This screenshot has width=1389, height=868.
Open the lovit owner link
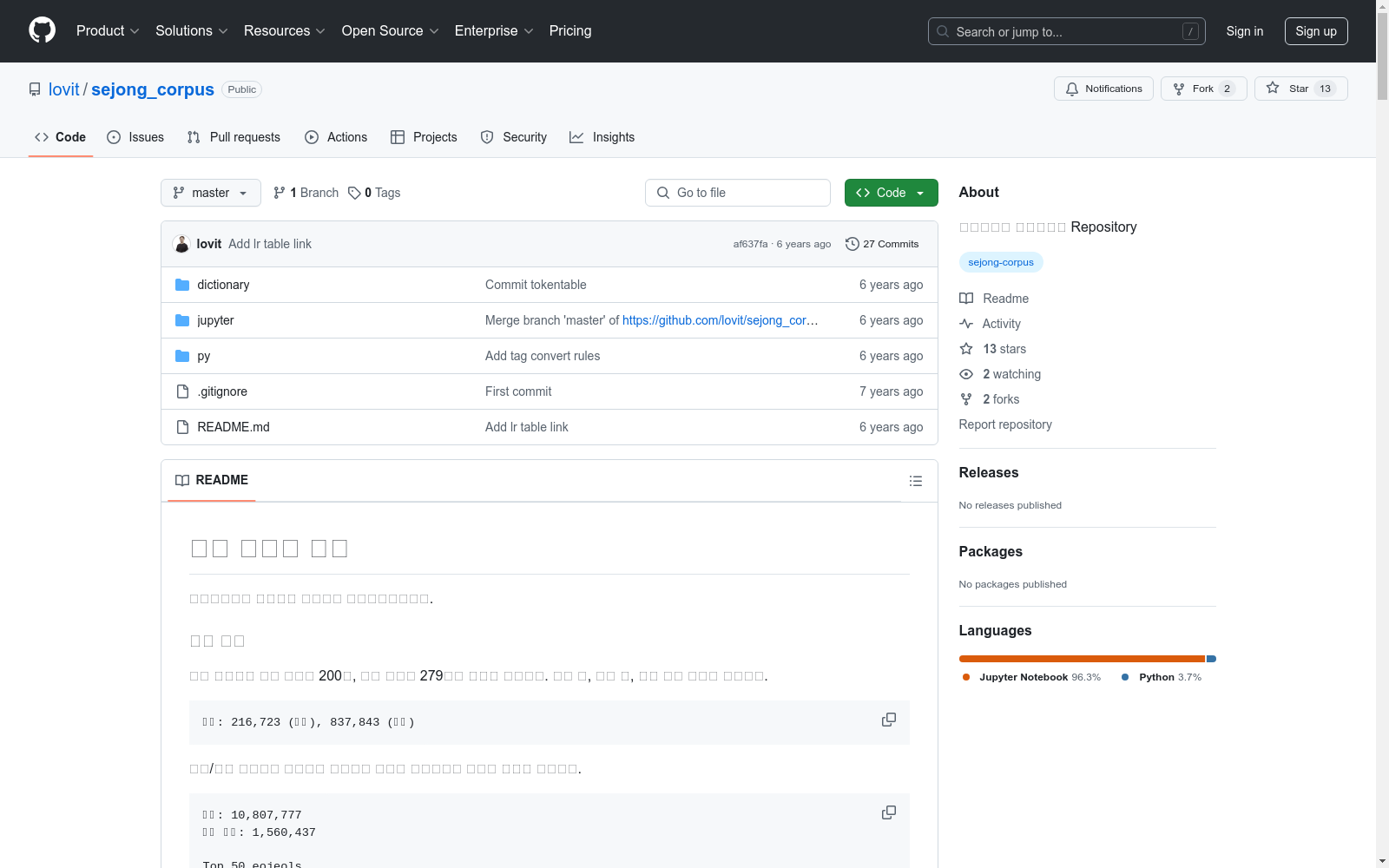click(64, 89)
